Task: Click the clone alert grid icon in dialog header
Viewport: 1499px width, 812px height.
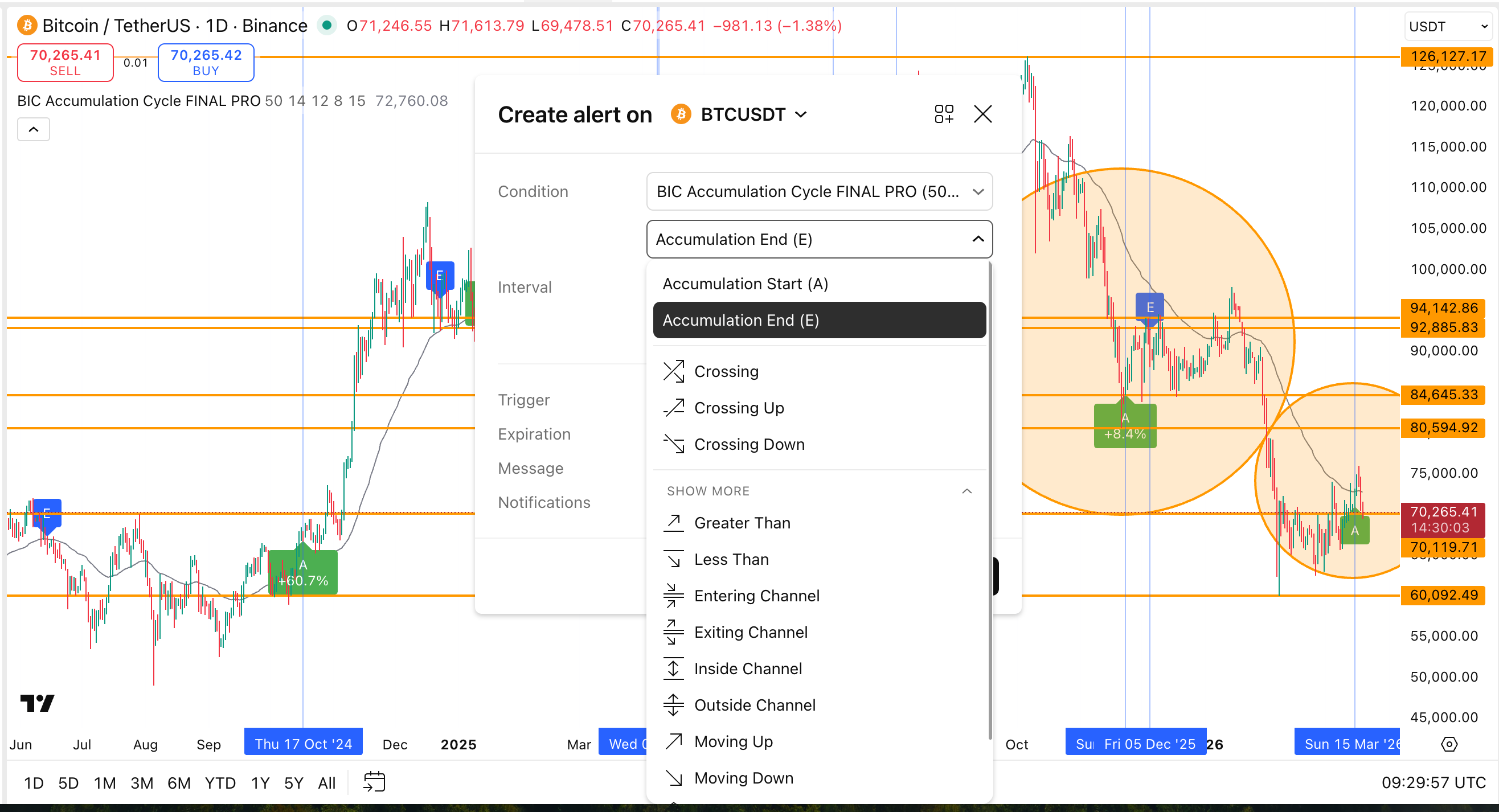Action: [x=944, y=114]
